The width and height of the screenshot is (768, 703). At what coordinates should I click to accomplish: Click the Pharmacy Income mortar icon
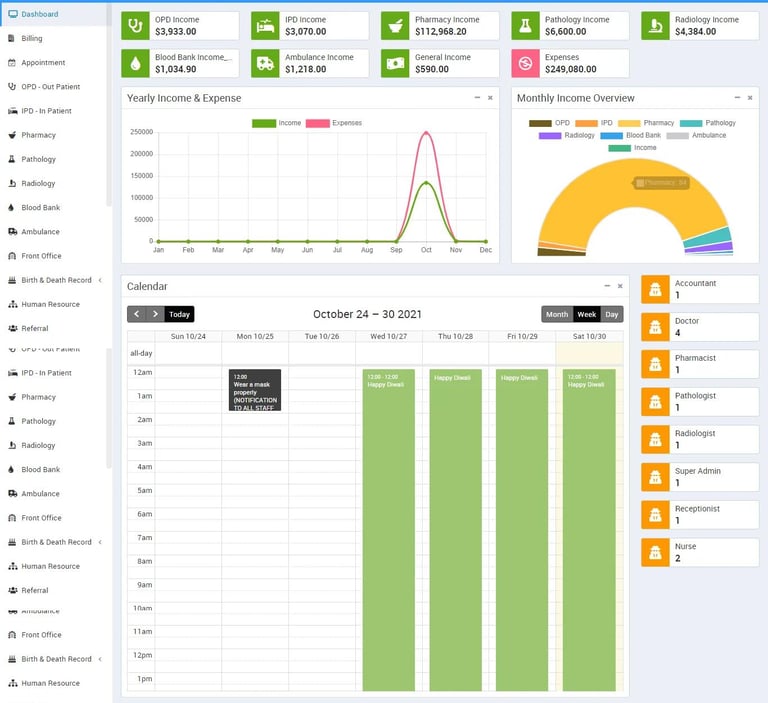pyautogui.click(x=395, y=25)
